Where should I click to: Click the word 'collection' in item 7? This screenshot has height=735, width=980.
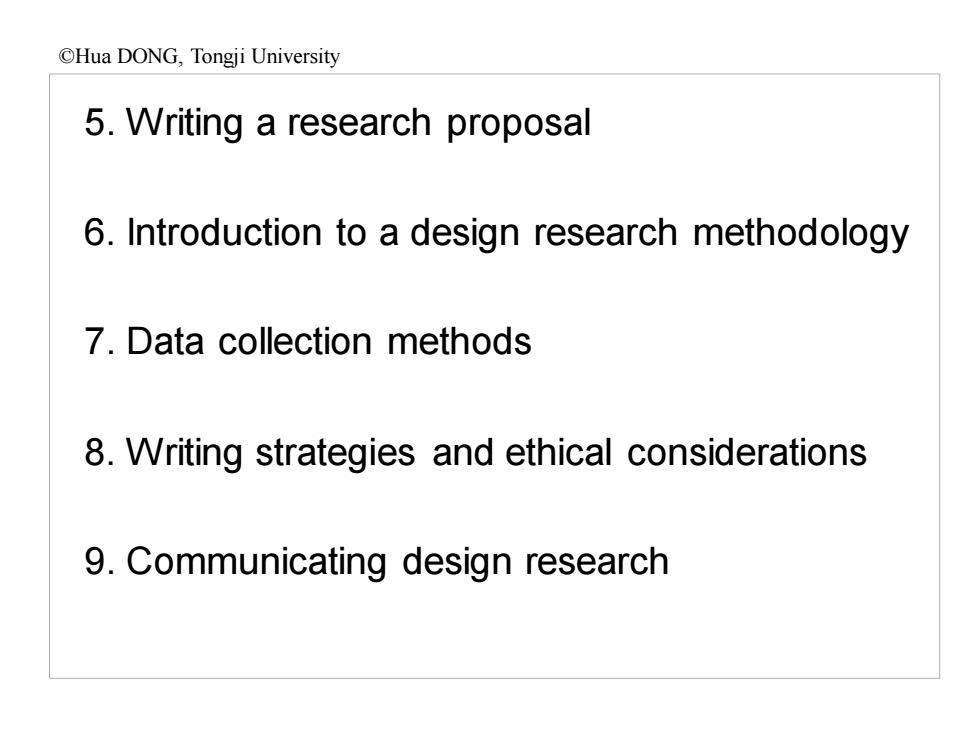coord(295,341)
